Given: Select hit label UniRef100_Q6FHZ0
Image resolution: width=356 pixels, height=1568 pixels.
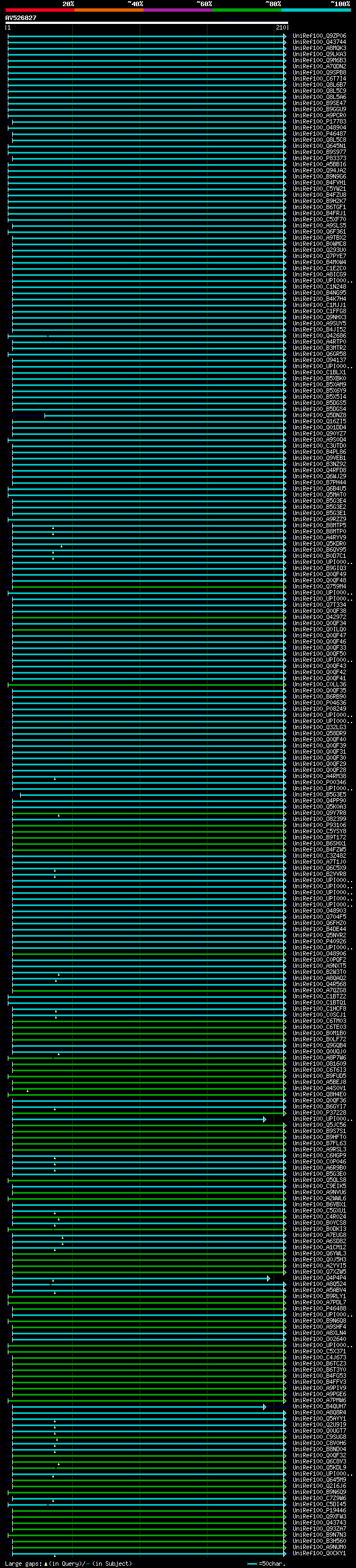Looking at the screenshot, I should tap(319, 923).
